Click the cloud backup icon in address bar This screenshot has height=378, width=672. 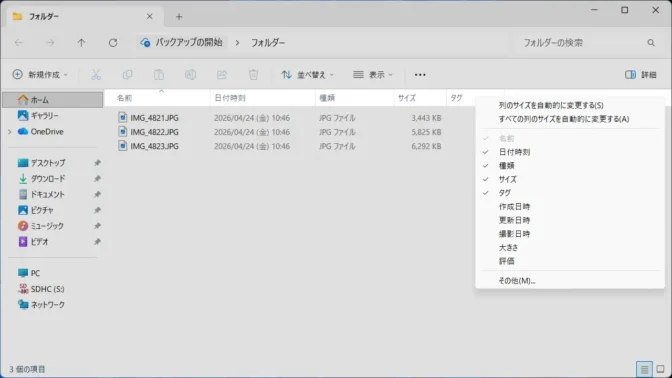pyautogui.click(x=145, y=43)
